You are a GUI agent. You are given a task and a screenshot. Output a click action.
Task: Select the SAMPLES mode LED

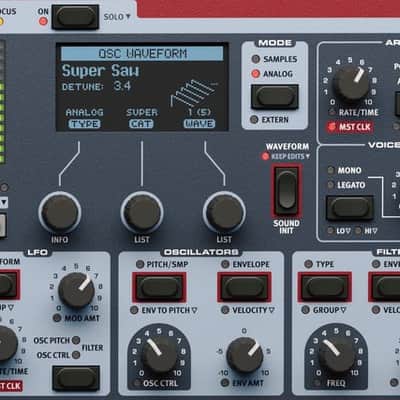(256, 59)
